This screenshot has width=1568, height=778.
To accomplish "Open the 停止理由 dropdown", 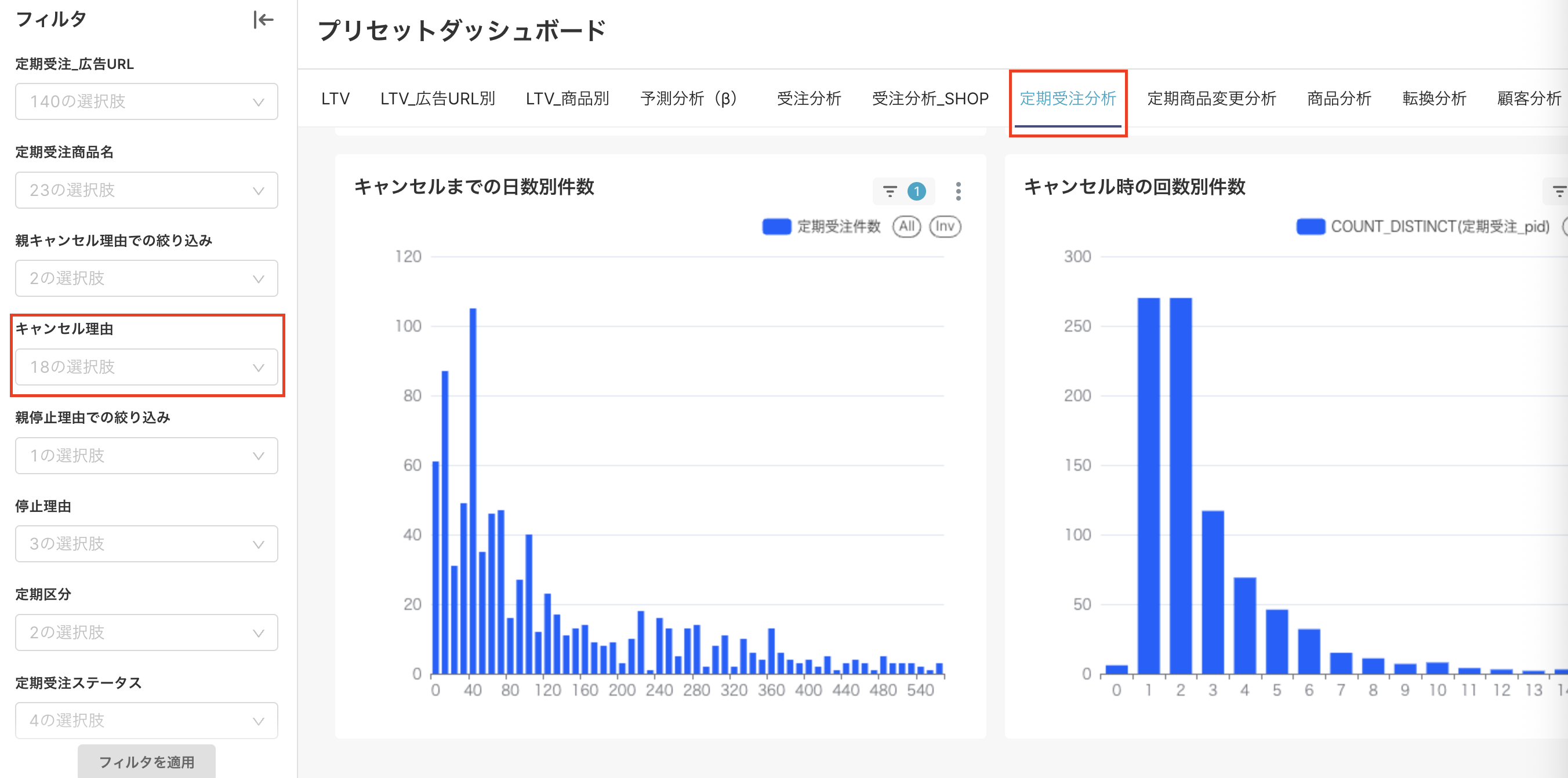I will click(147, 544).
